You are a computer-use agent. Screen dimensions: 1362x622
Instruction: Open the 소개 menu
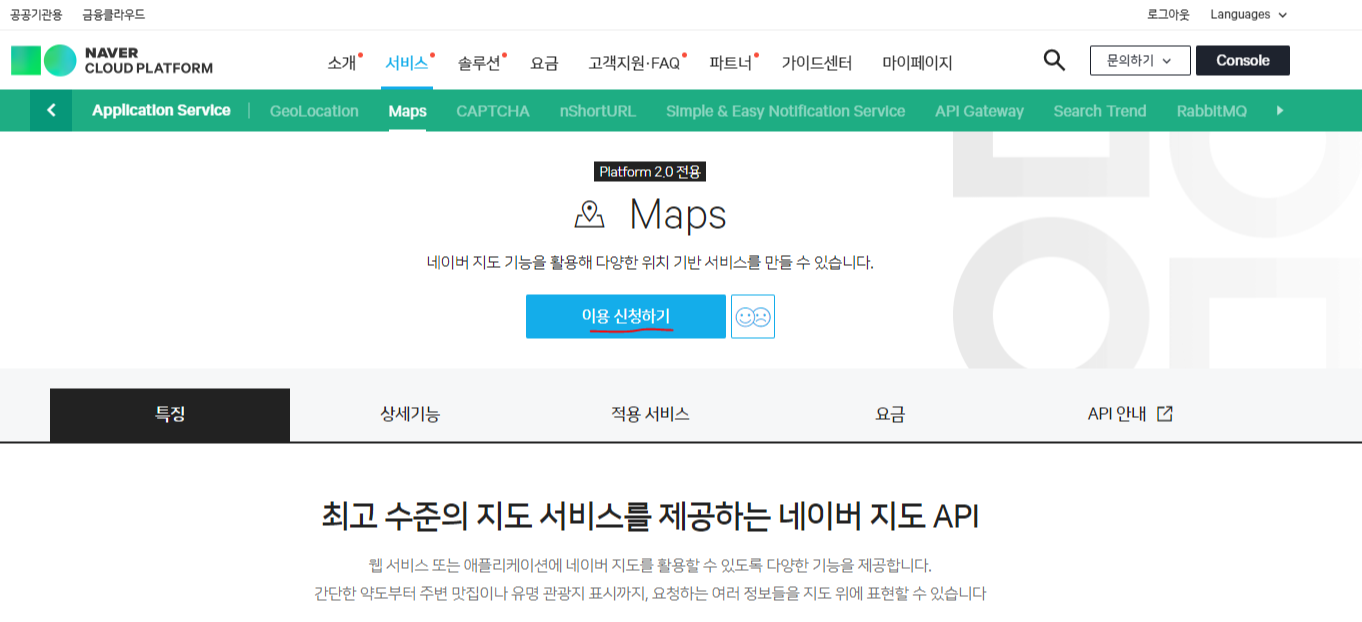(342, 62)
